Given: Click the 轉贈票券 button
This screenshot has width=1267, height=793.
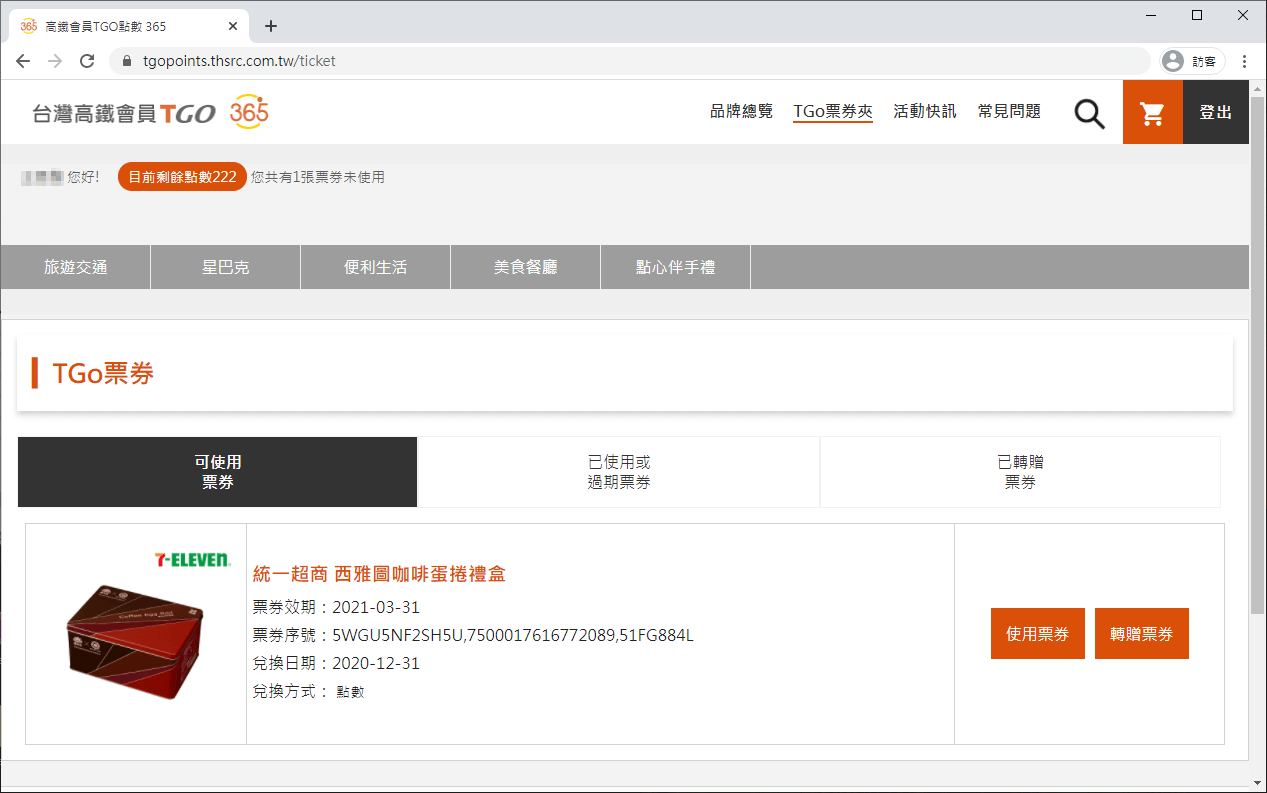Looking at the screenshot, I should tap(1141, 633).
